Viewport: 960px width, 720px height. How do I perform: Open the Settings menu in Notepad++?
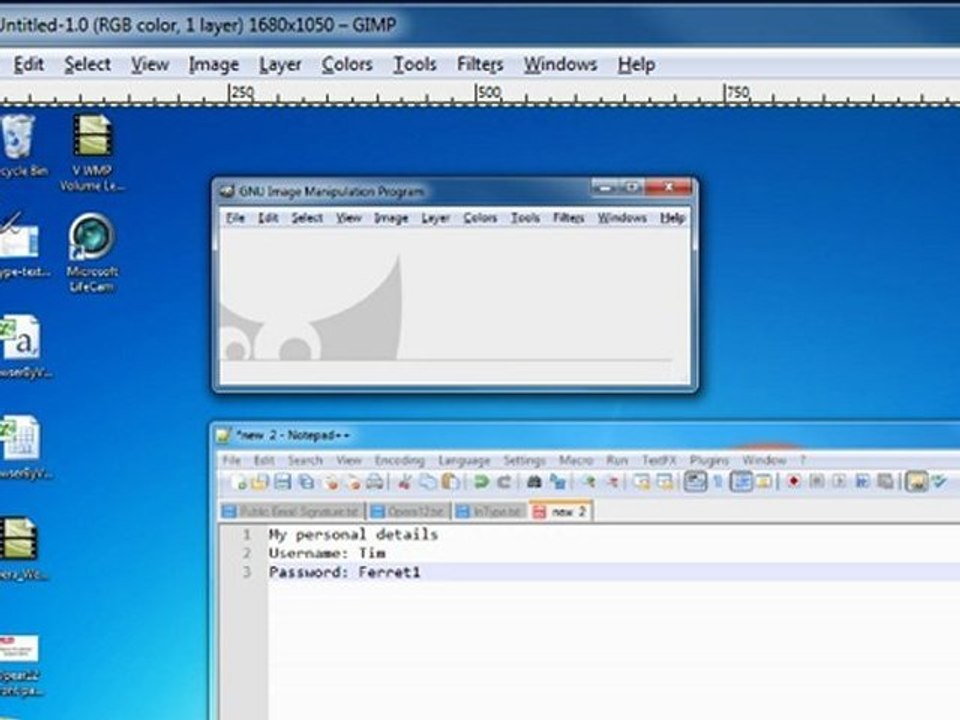tap(524, 460)
